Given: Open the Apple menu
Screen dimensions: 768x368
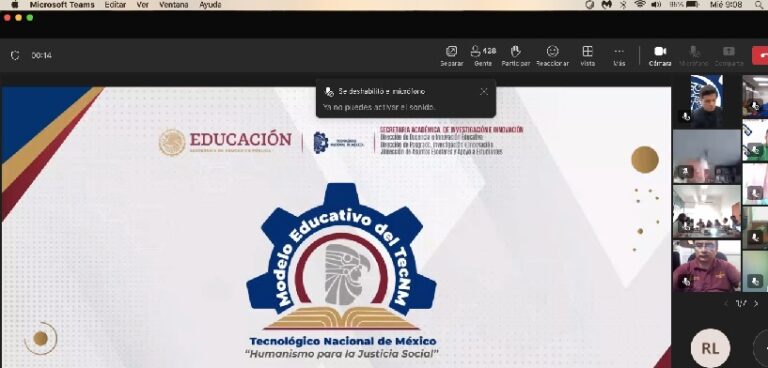Looking at the screenshot, I should 15,4.
